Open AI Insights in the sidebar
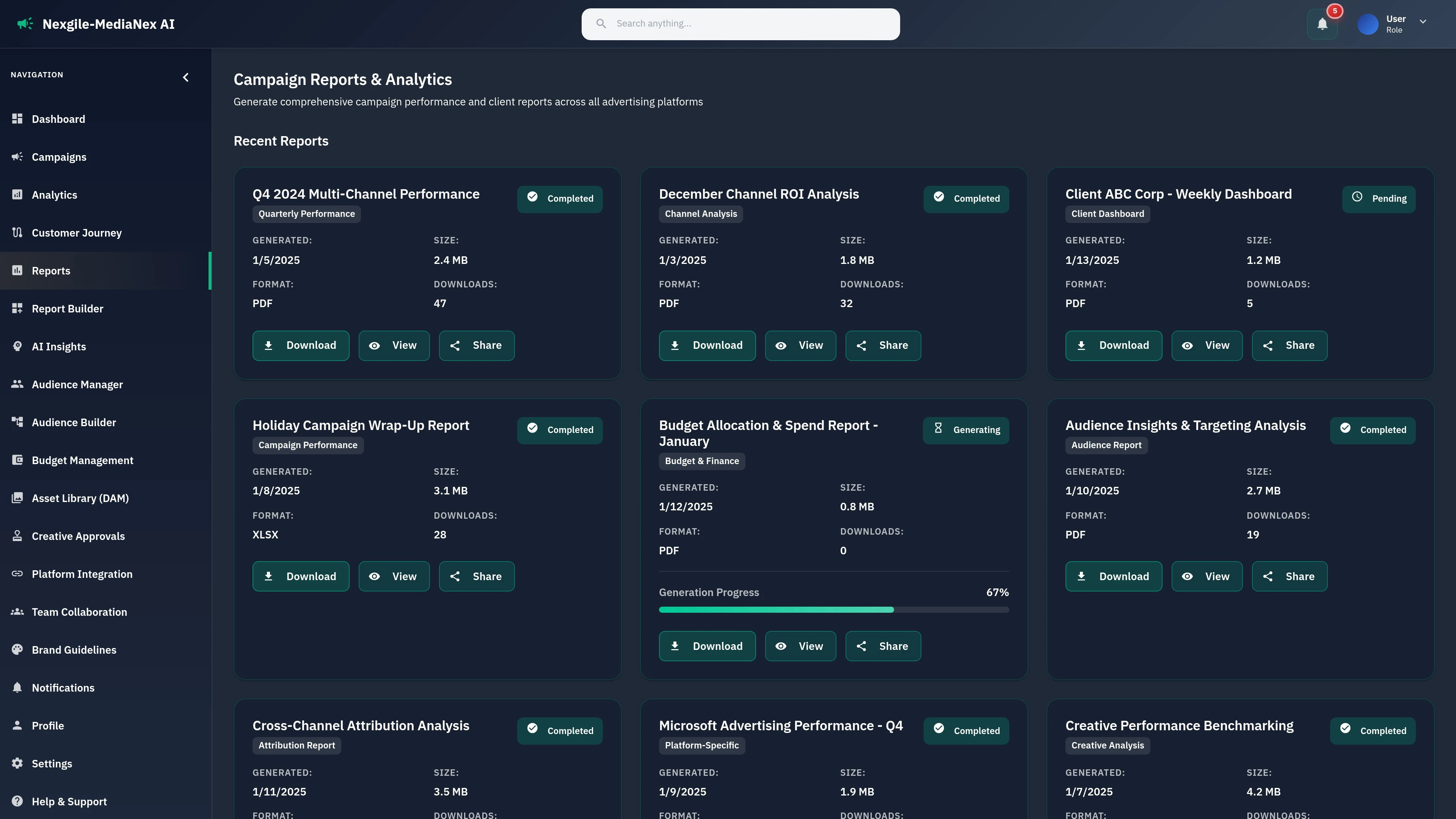This screenshot has height=819, width=1456. tap(59, 347)
